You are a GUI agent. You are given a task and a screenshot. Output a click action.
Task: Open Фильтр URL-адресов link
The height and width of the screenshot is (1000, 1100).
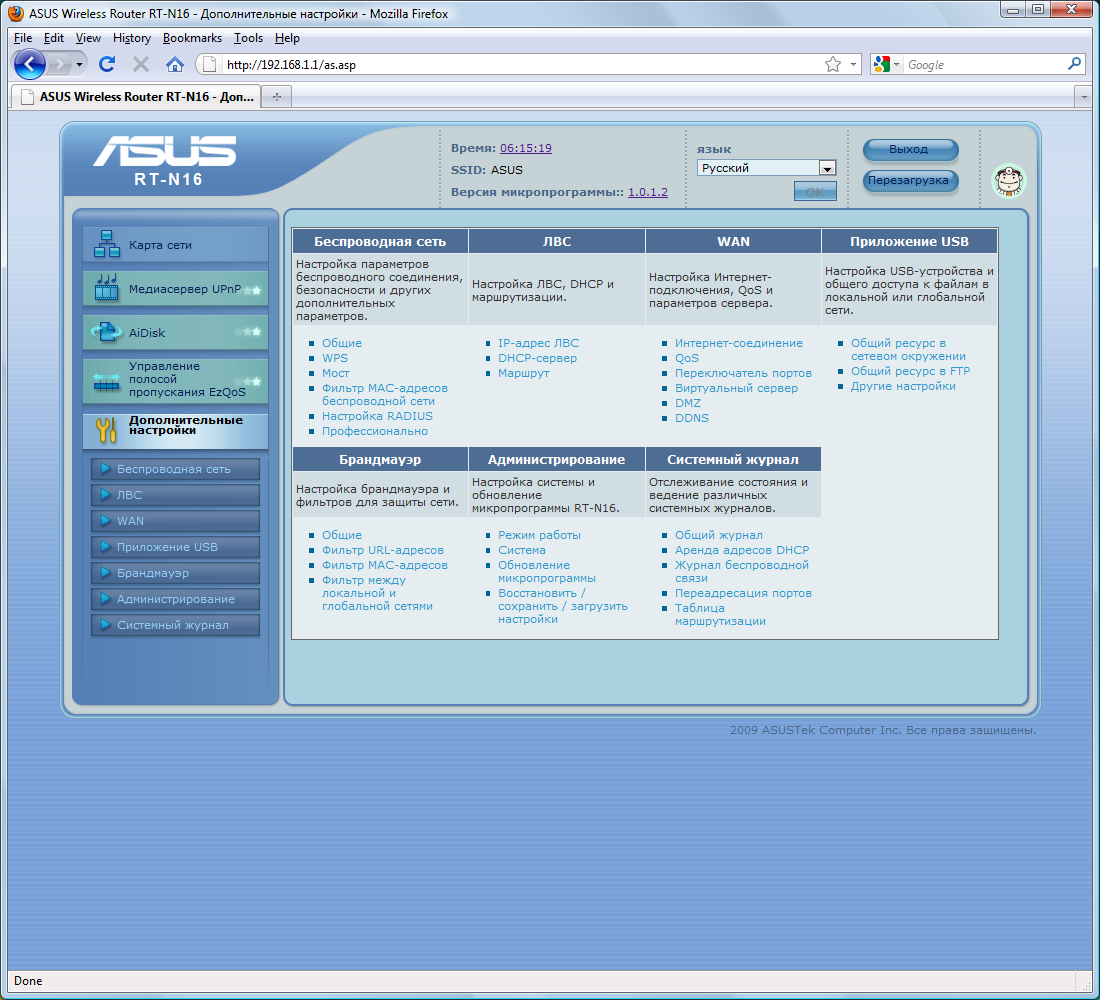[382, 550]
